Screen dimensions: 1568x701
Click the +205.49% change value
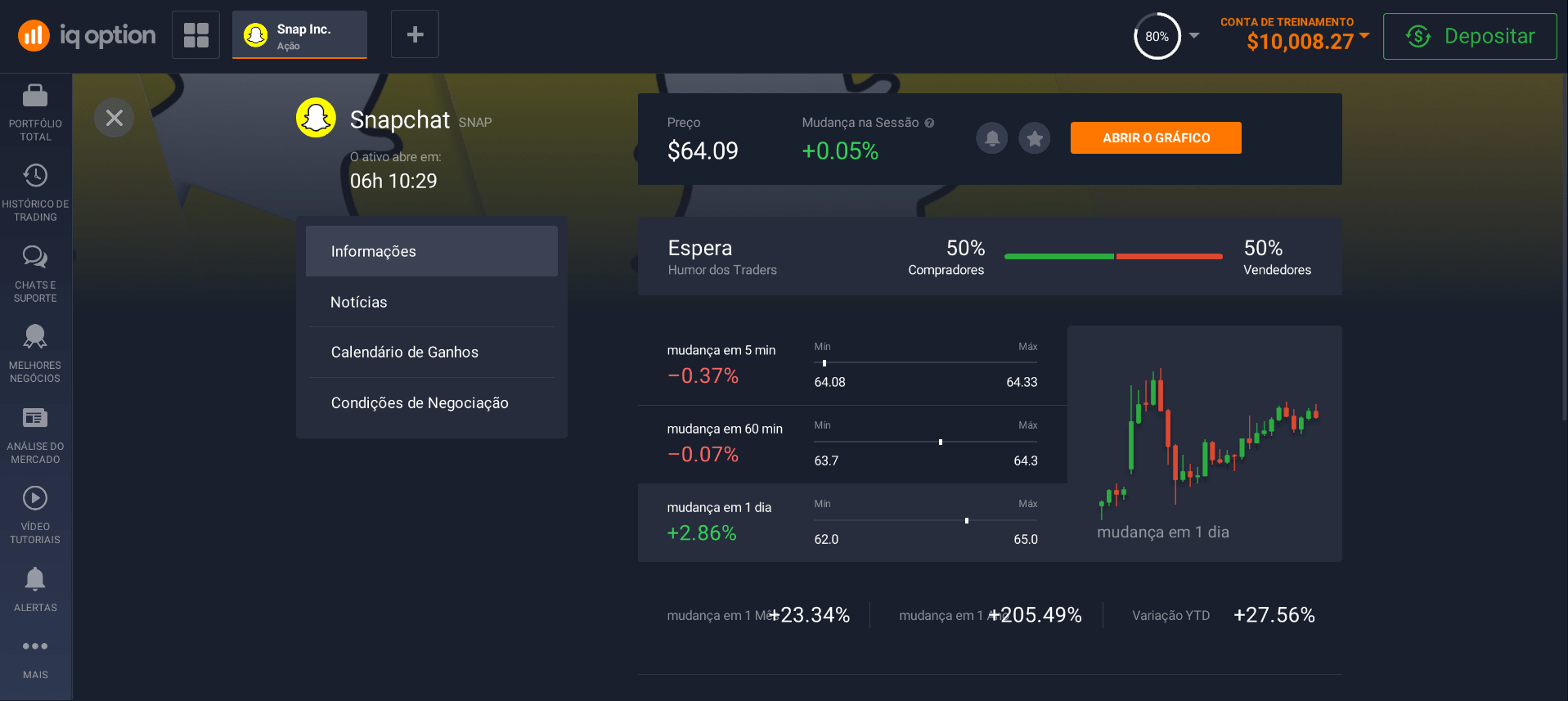pos(1037,615)
